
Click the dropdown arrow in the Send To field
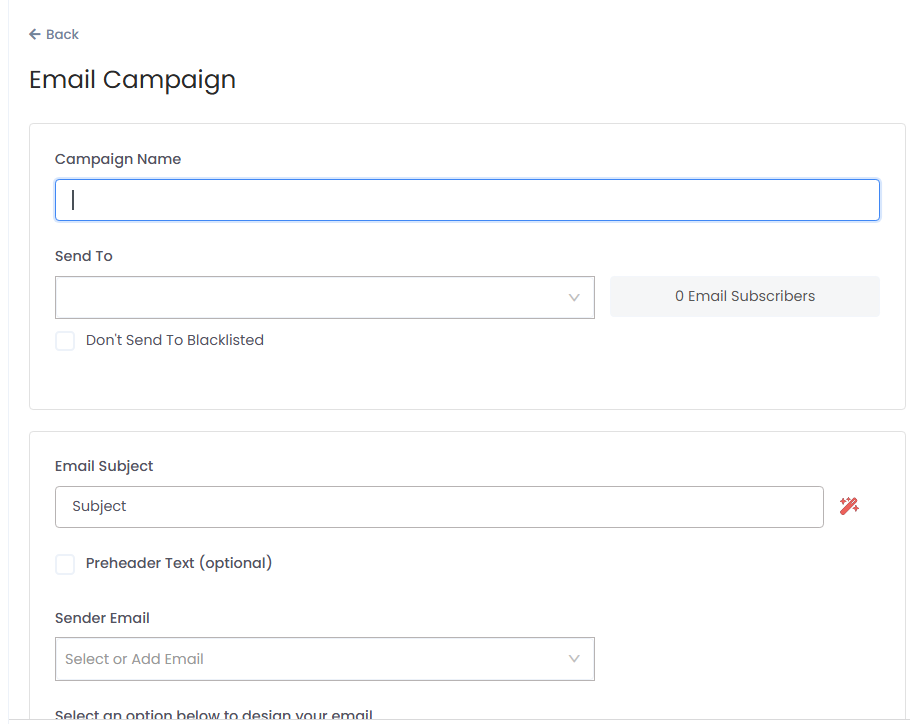click(574, 297)
